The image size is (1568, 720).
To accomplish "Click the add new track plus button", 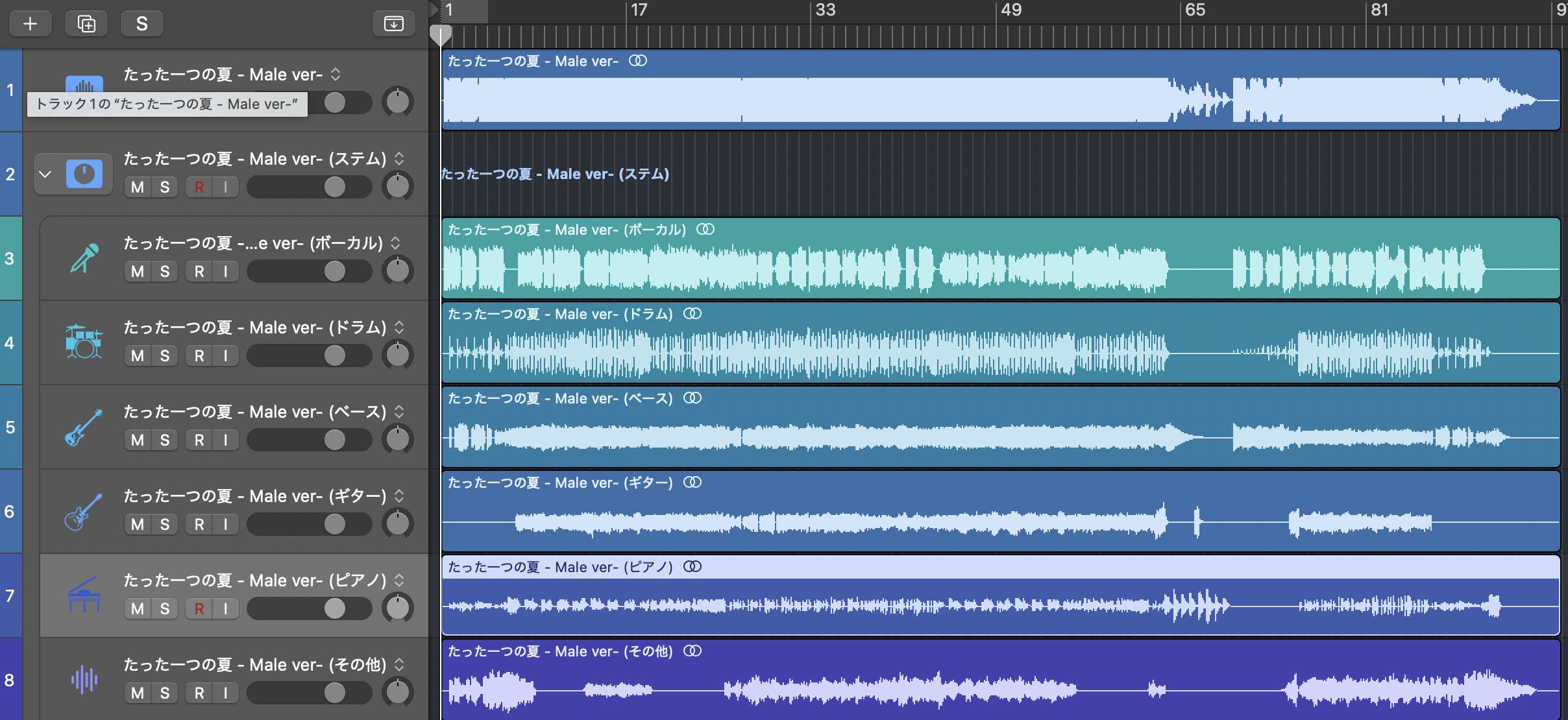I will [x=30, y=24].
